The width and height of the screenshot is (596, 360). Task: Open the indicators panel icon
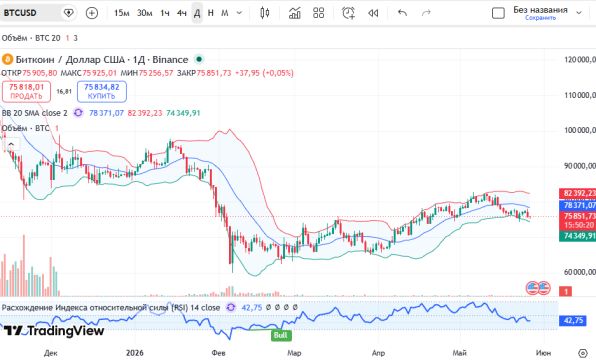pos(295,13)
